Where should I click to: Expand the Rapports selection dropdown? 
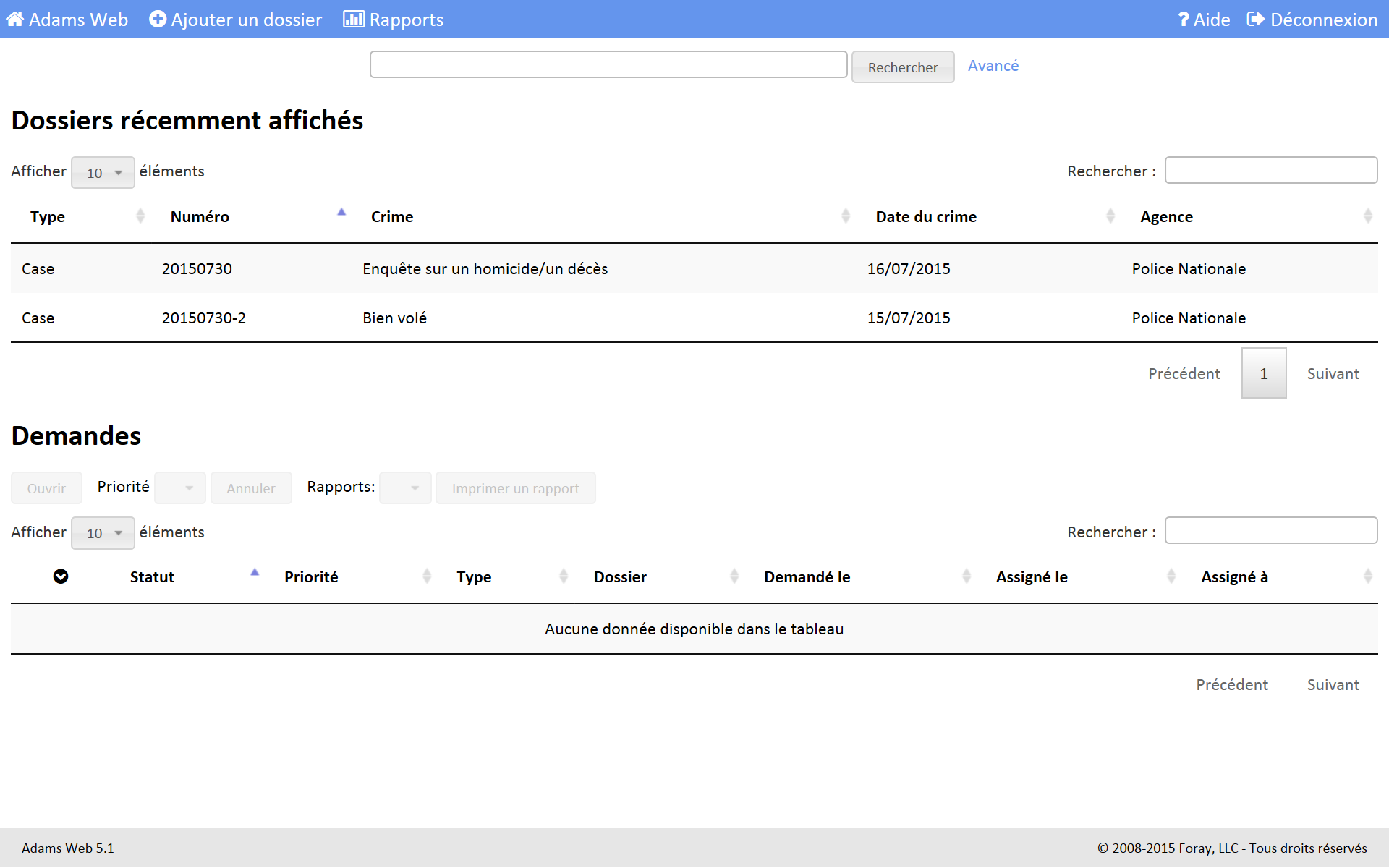pyautogui.click(x=405, y=488)
